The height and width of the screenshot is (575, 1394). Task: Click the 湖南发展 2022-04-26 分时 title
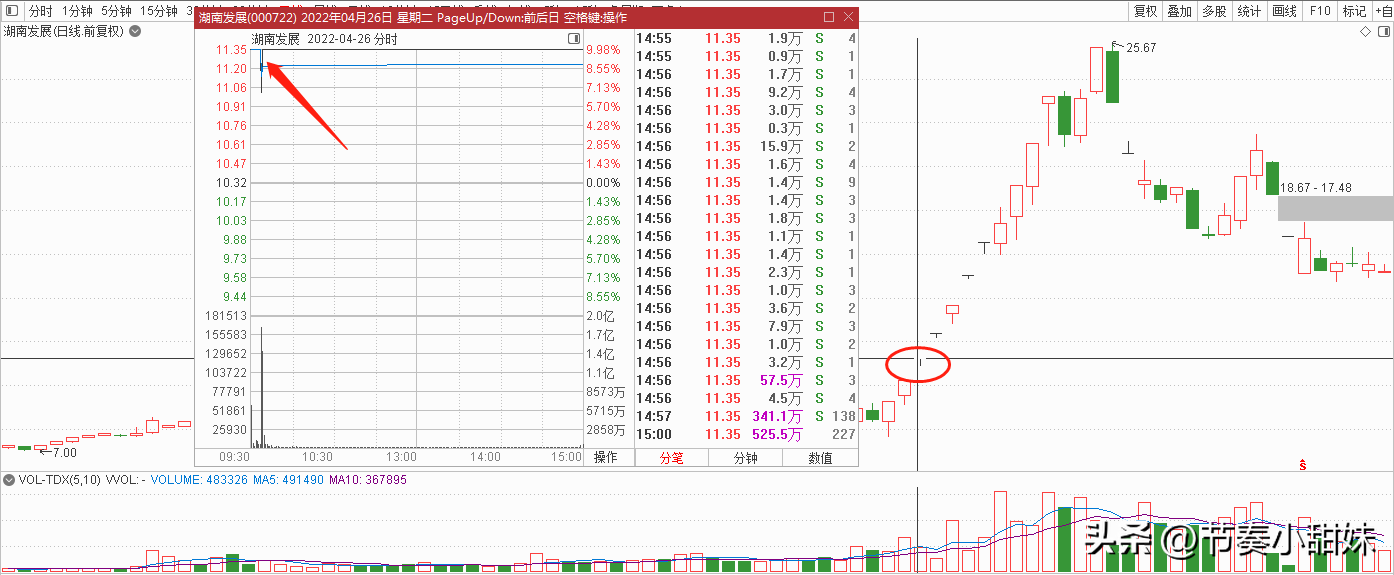(x=324, y=39)
